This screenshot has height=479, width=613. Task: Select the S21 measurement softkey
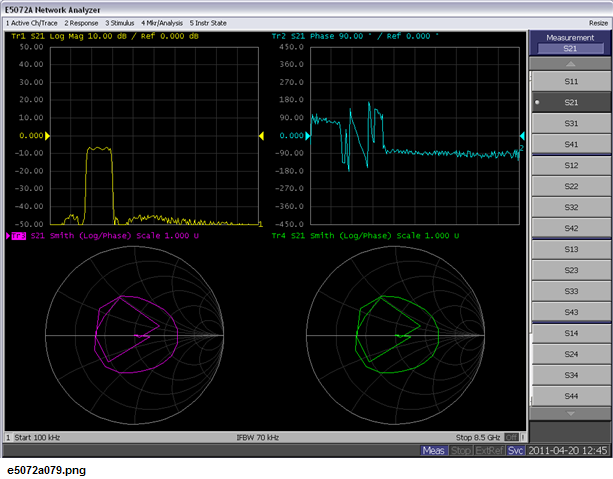(571, 102)
